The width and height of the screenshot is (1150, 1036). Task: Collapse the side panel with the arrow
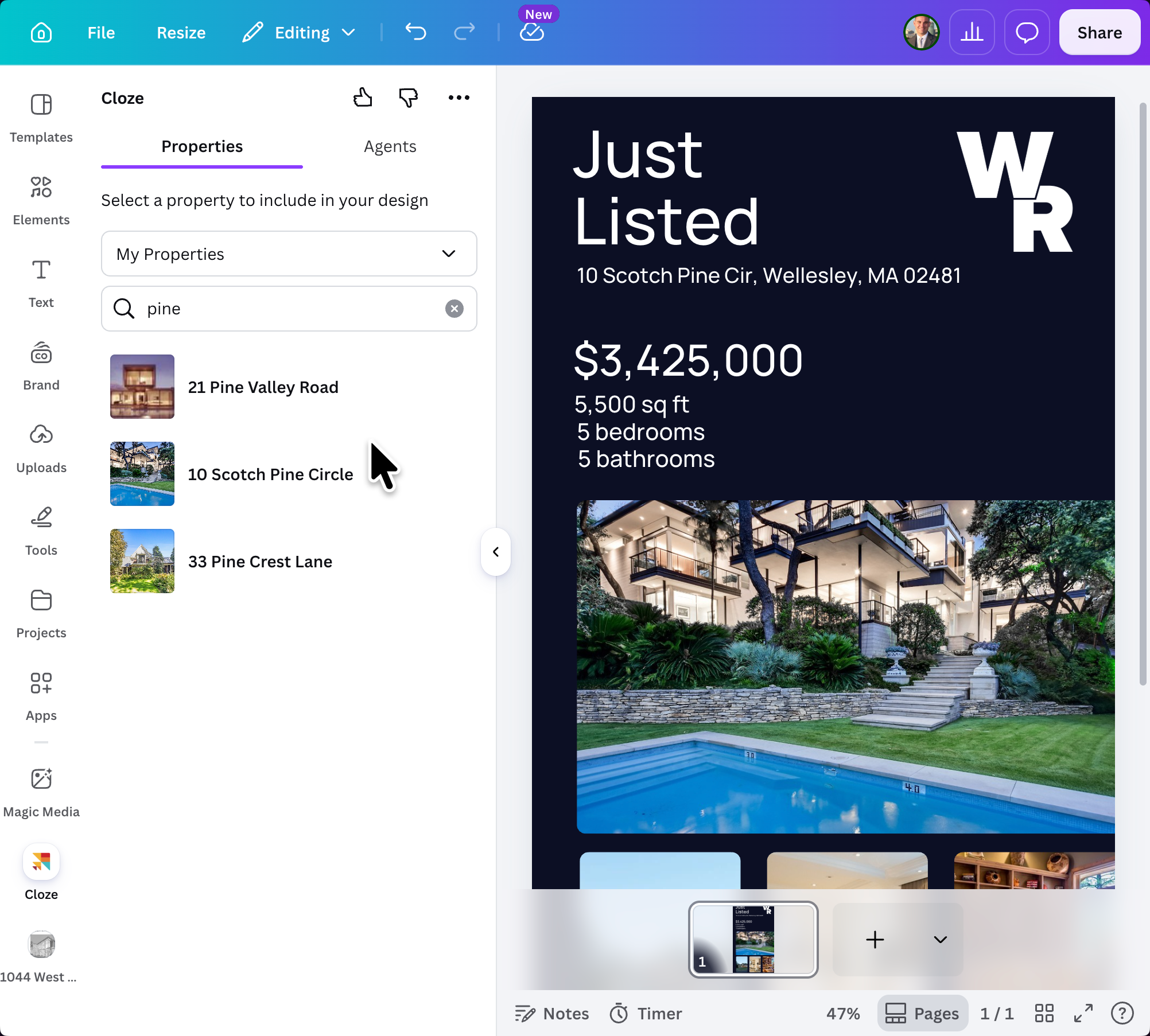(496, 552)
